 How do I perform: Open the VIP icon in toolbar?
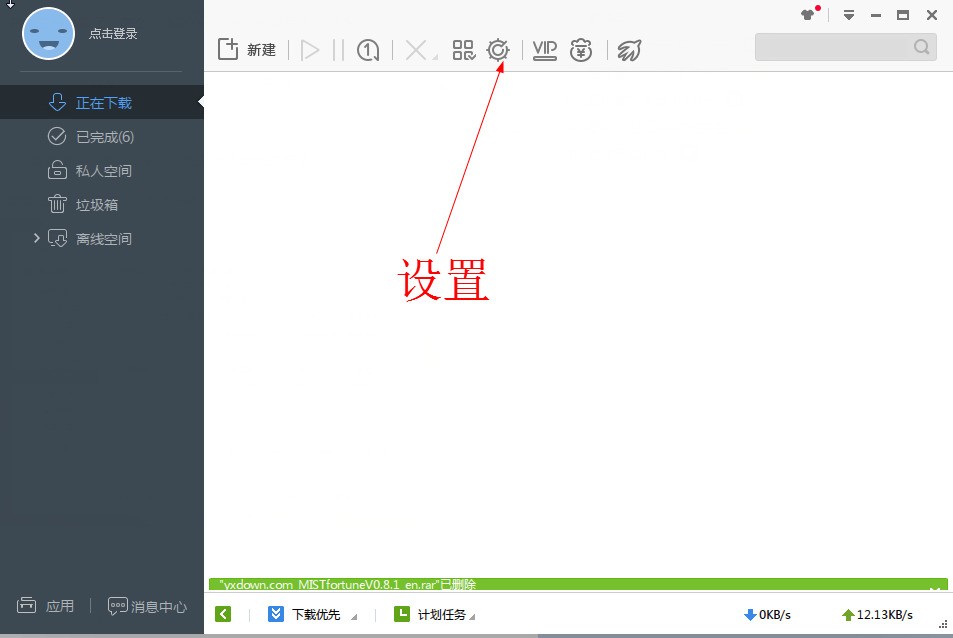coord(545,50)
